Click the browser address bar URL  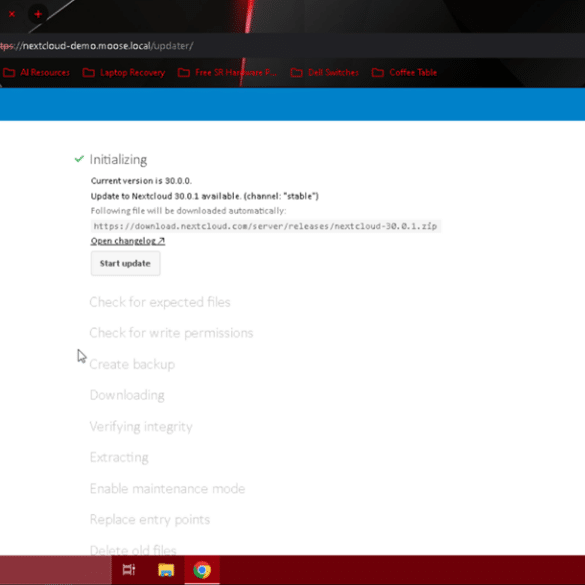click(x=97, y=46)
